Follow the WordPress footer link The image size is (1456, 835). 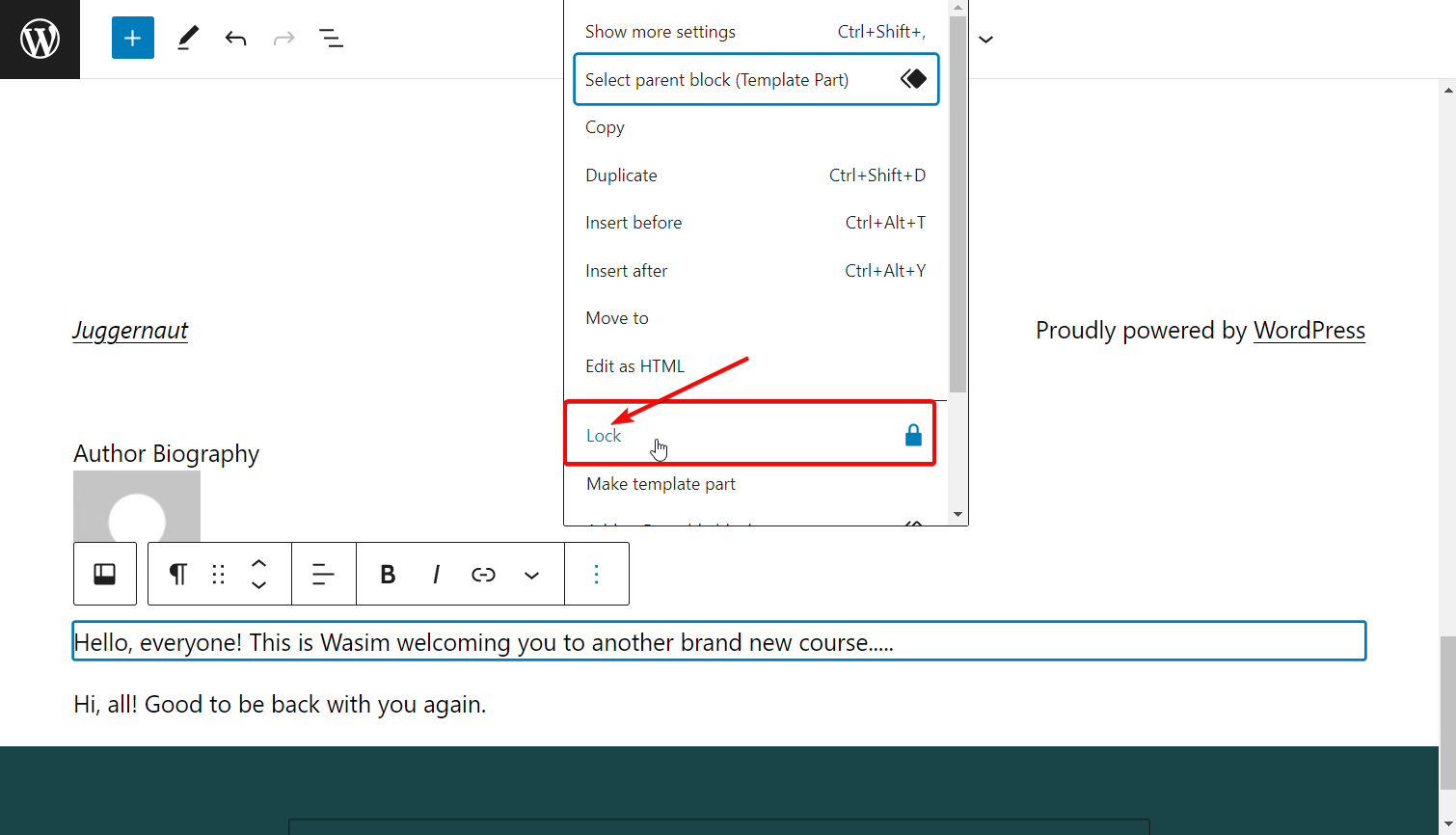1308,331
